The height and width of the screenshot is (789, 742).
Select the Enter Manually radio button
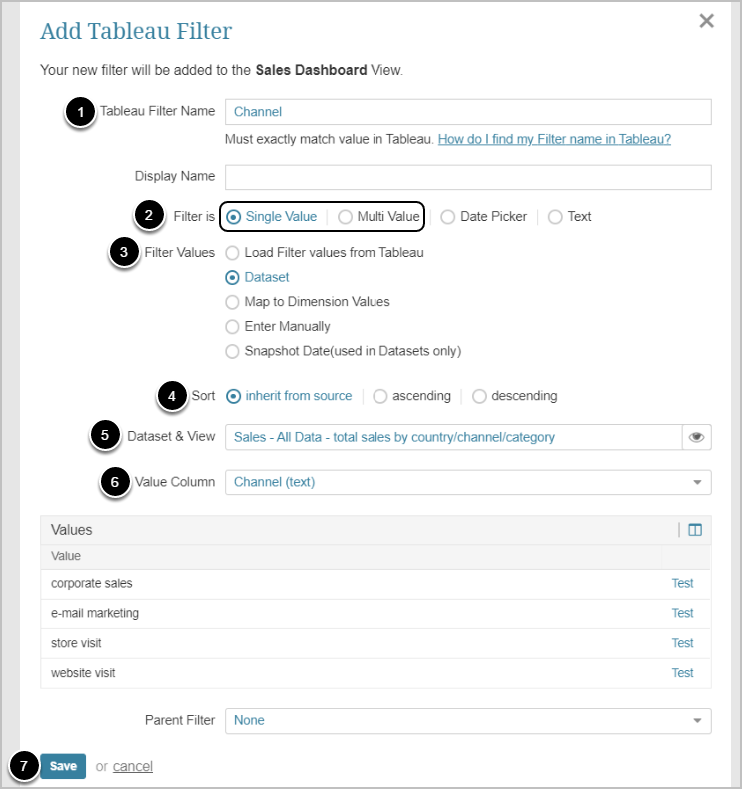point(233,326)
